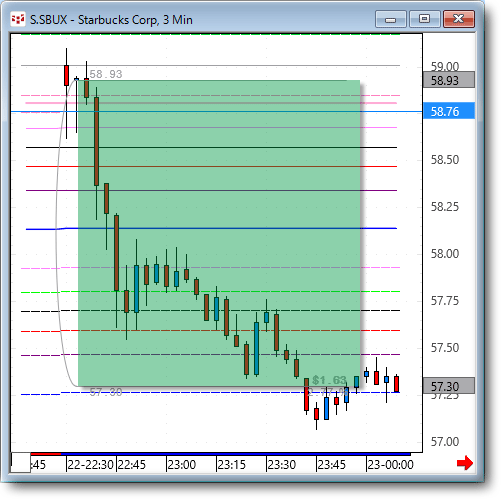The width and height of the screenshot is (502, 500).
Task: Click the 23:00 time axis label
Action: [182, 464]
